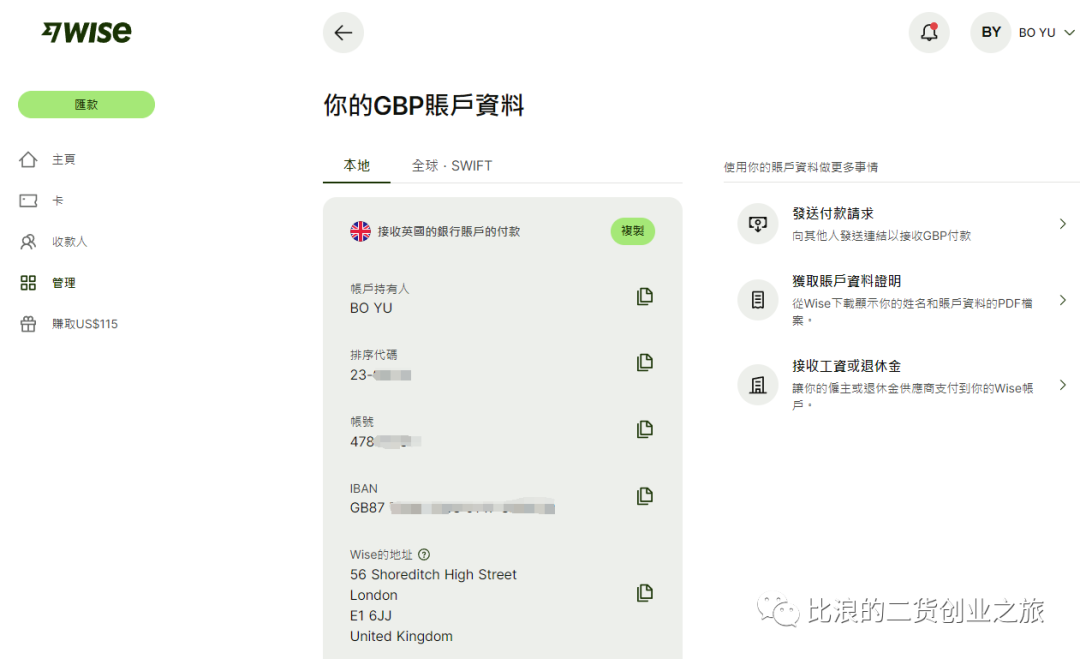
Task: Open 發送付款請求 option
Action: coord(902,224)
